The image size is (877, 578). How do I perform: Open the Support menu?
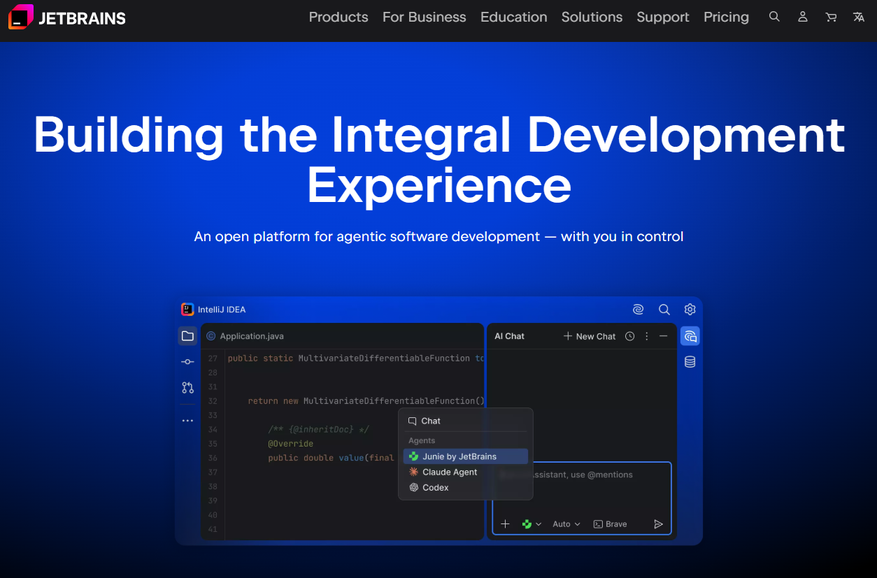[663, 17]
